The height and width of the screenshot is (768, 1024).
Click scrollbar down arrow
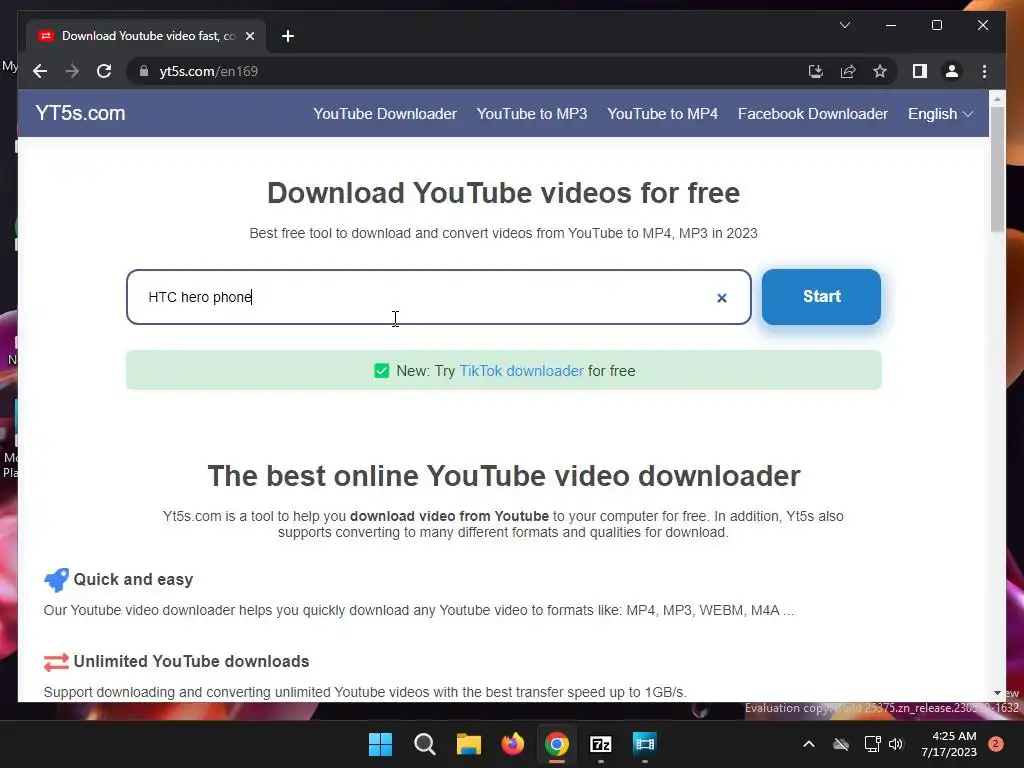point(997,693)
